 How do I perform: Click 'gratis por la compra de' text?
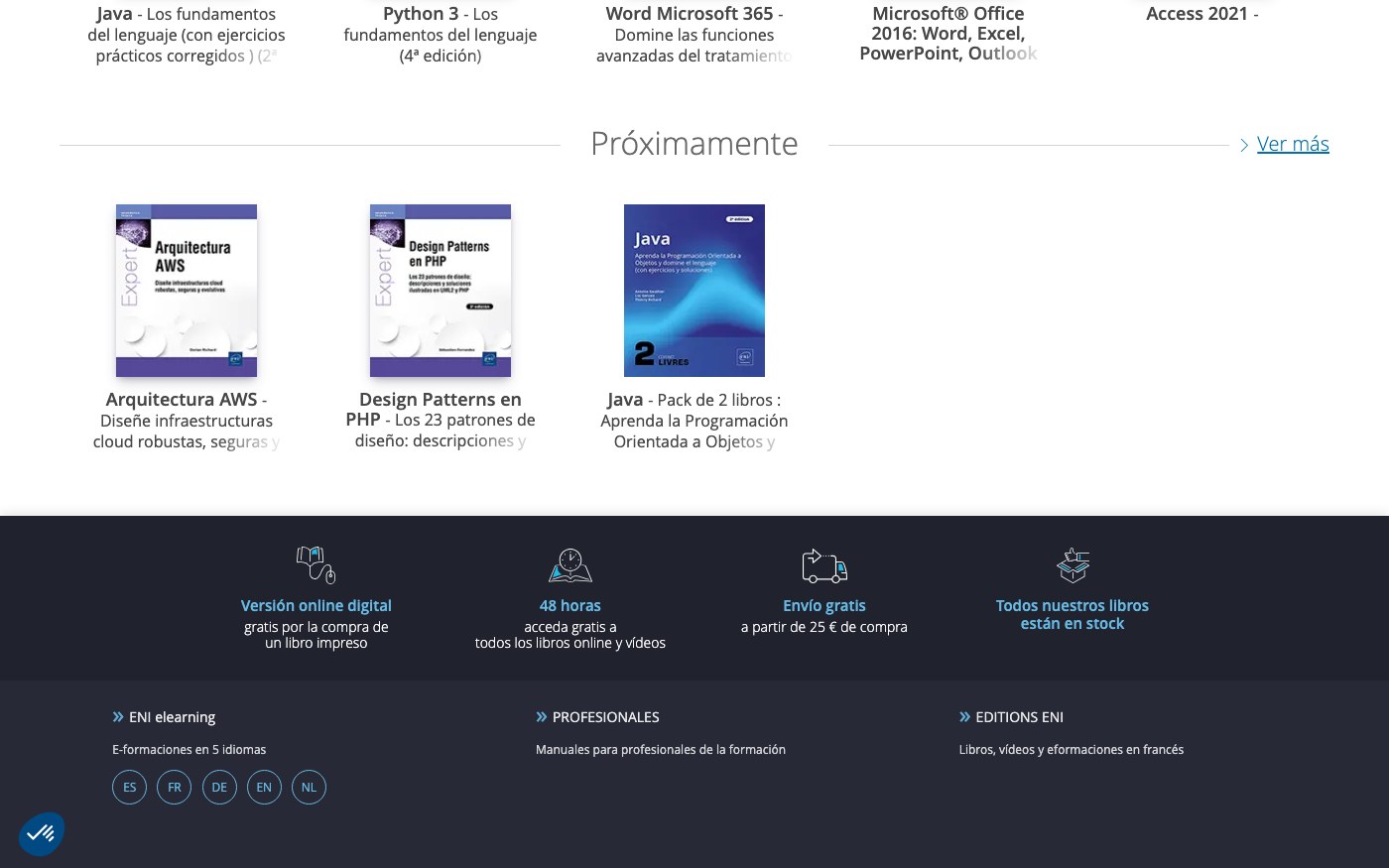pyautogui.click(x=316, y=627)
